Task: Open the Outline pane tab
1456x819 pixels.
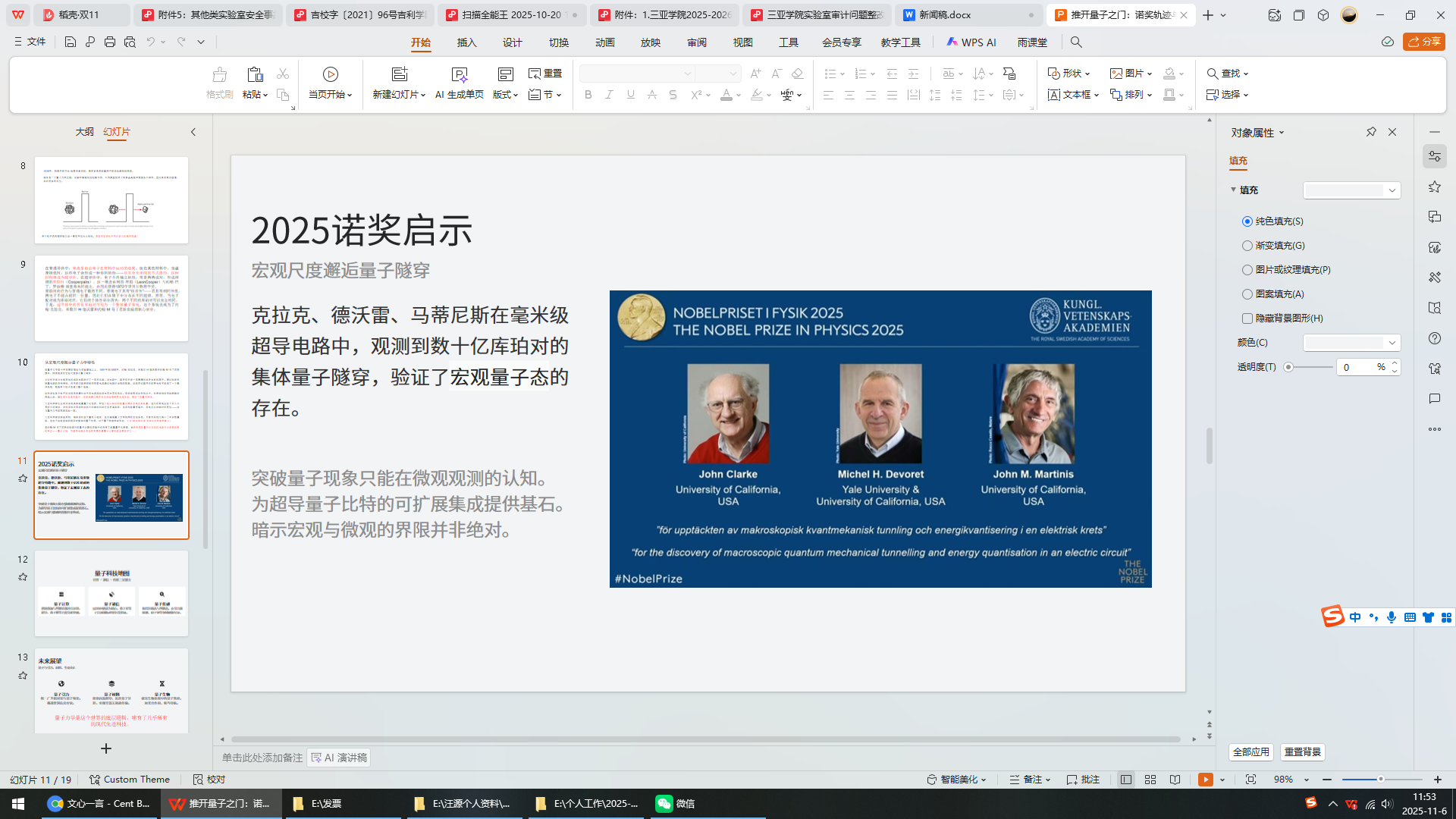Action: (84, 132)
